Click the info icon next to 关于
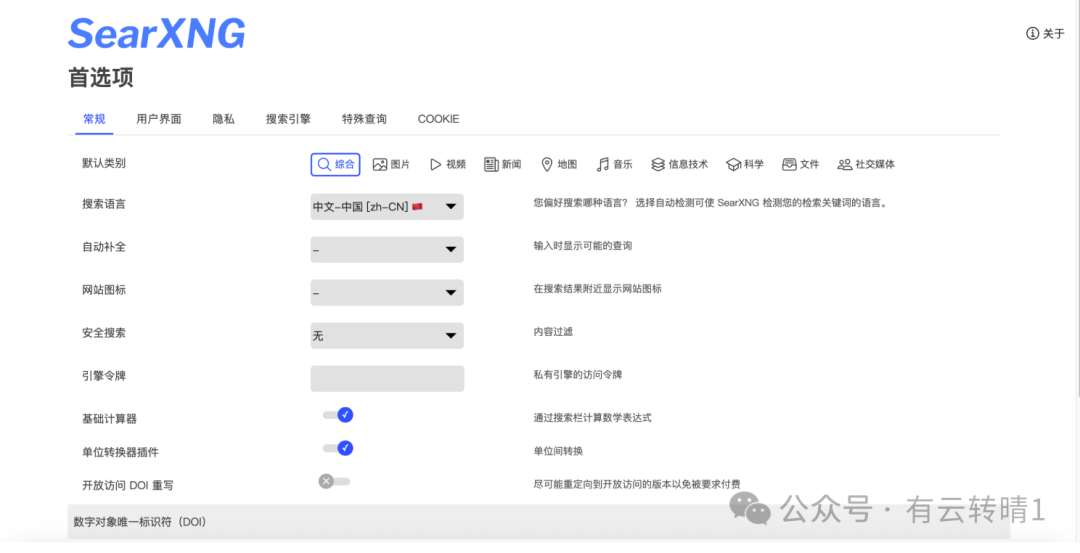The height and width of the screenshot is (553, 1080). coord(1032,34)
